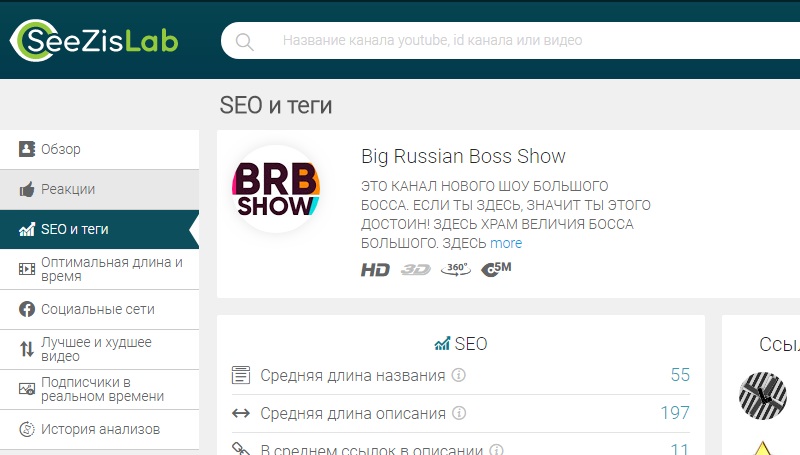This screenshot has width=800, height=455.
Task: Click the Средняя длина названия row icon
Action: tap(241, 375)
